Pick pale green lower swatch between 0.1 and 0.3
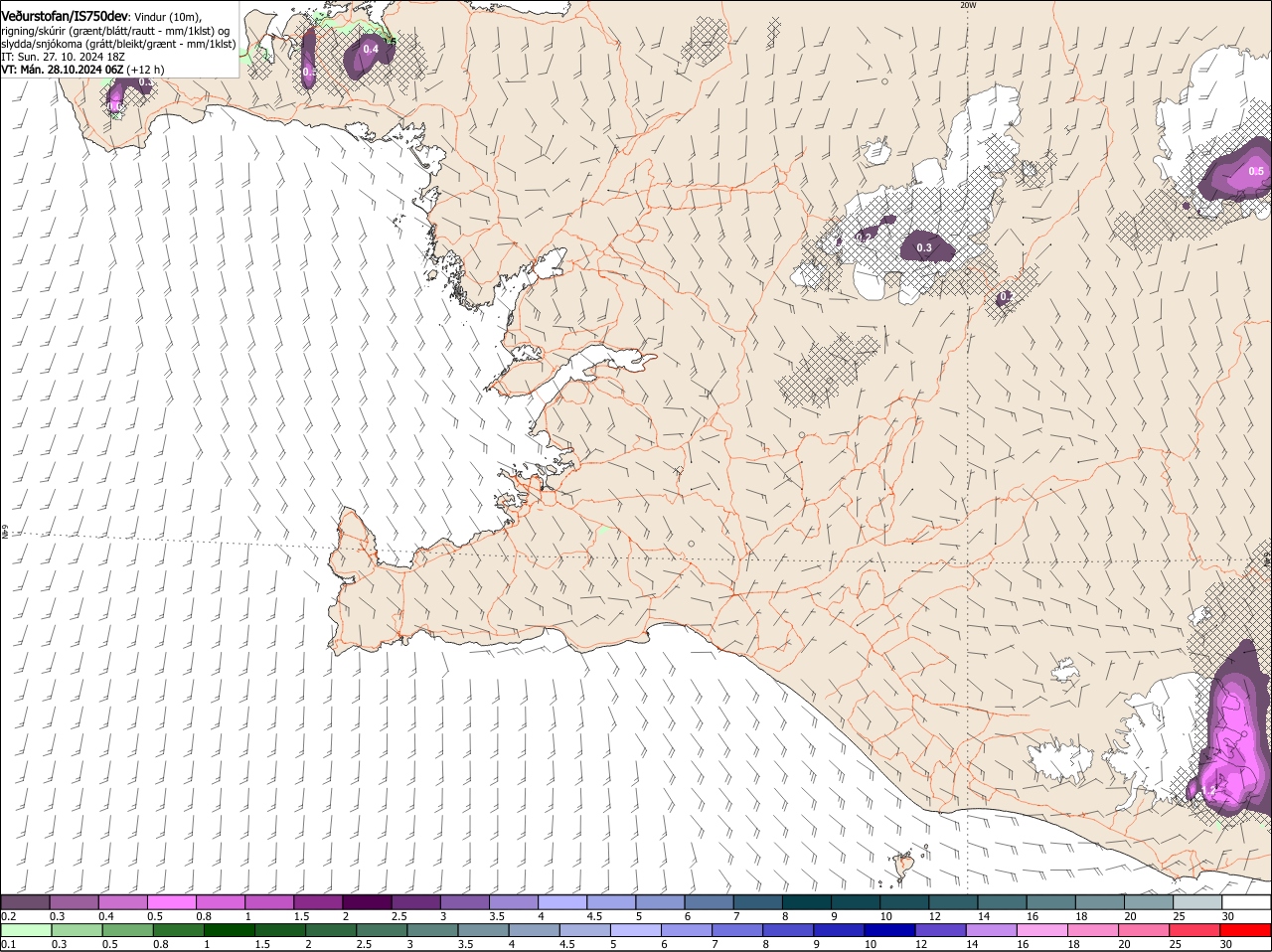 26,930
